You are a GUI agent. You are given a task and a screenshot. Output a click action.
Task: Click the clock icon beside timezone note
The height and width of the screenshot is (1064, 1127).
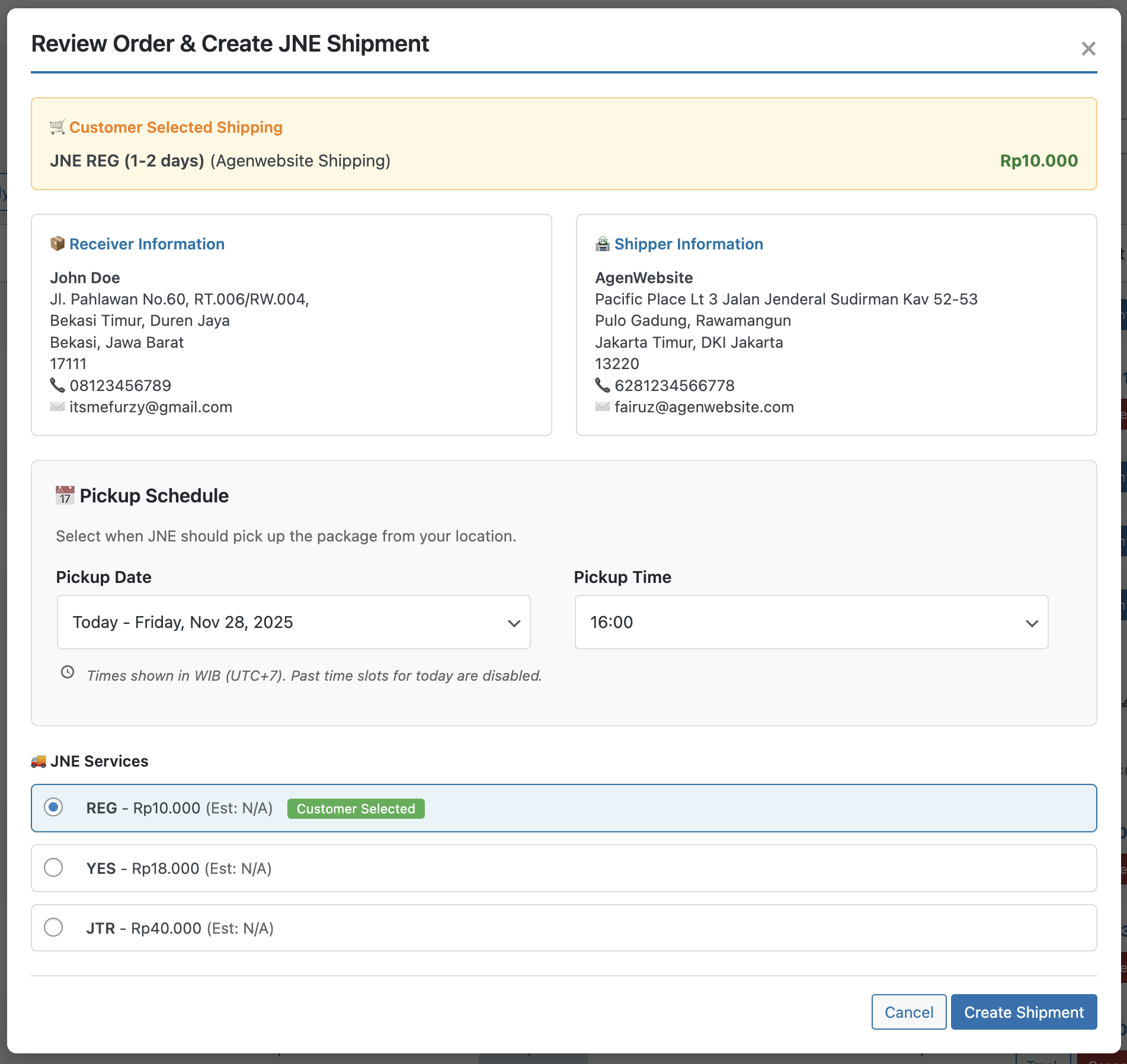[x=68, y=672]
